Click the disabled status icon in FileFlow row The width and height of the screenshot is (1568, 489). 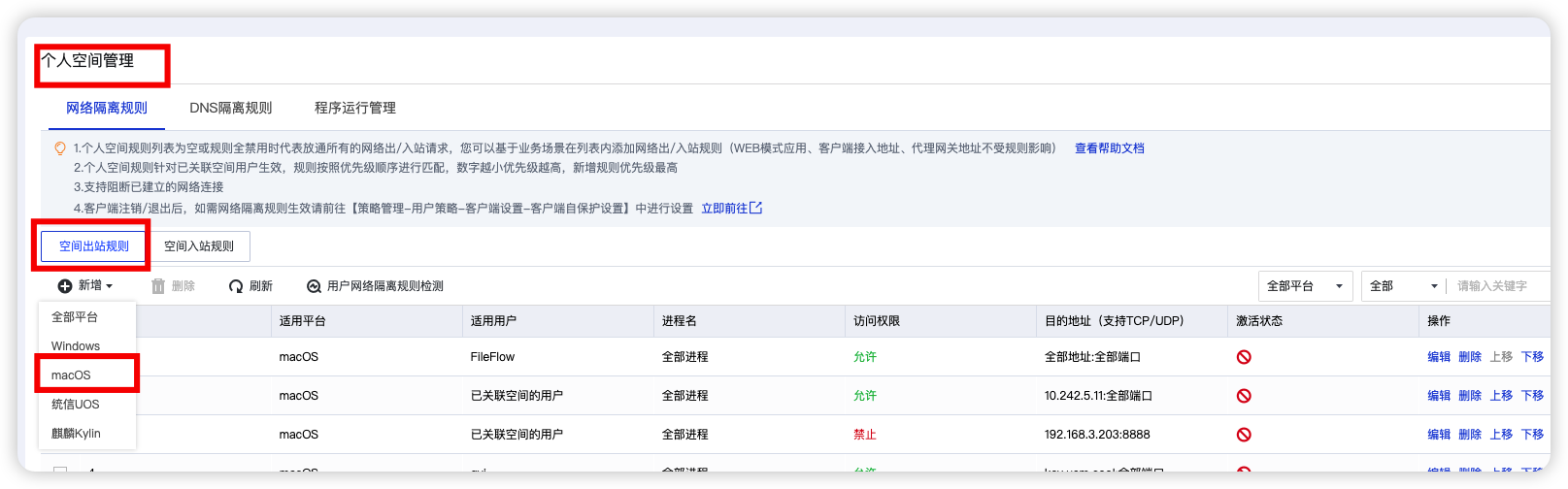click(1244, 357)
